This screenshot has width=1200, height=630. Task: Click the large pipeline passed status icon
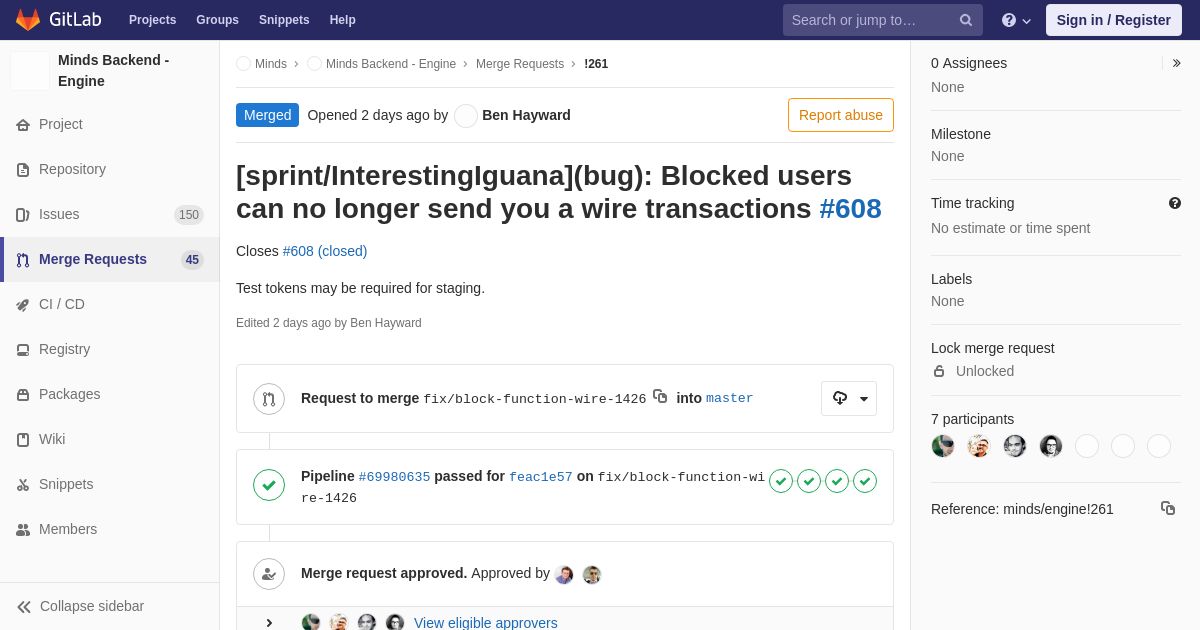pyautogui.click(x=269, y=485)
